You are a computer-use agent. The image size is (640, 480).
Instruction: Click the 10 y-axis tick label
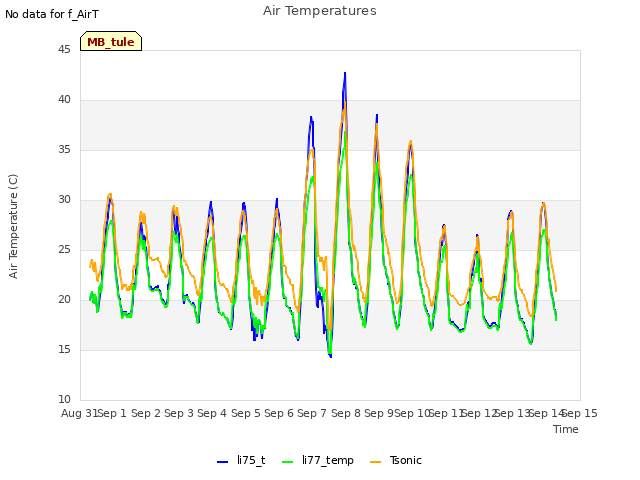[x=64, y=400]
